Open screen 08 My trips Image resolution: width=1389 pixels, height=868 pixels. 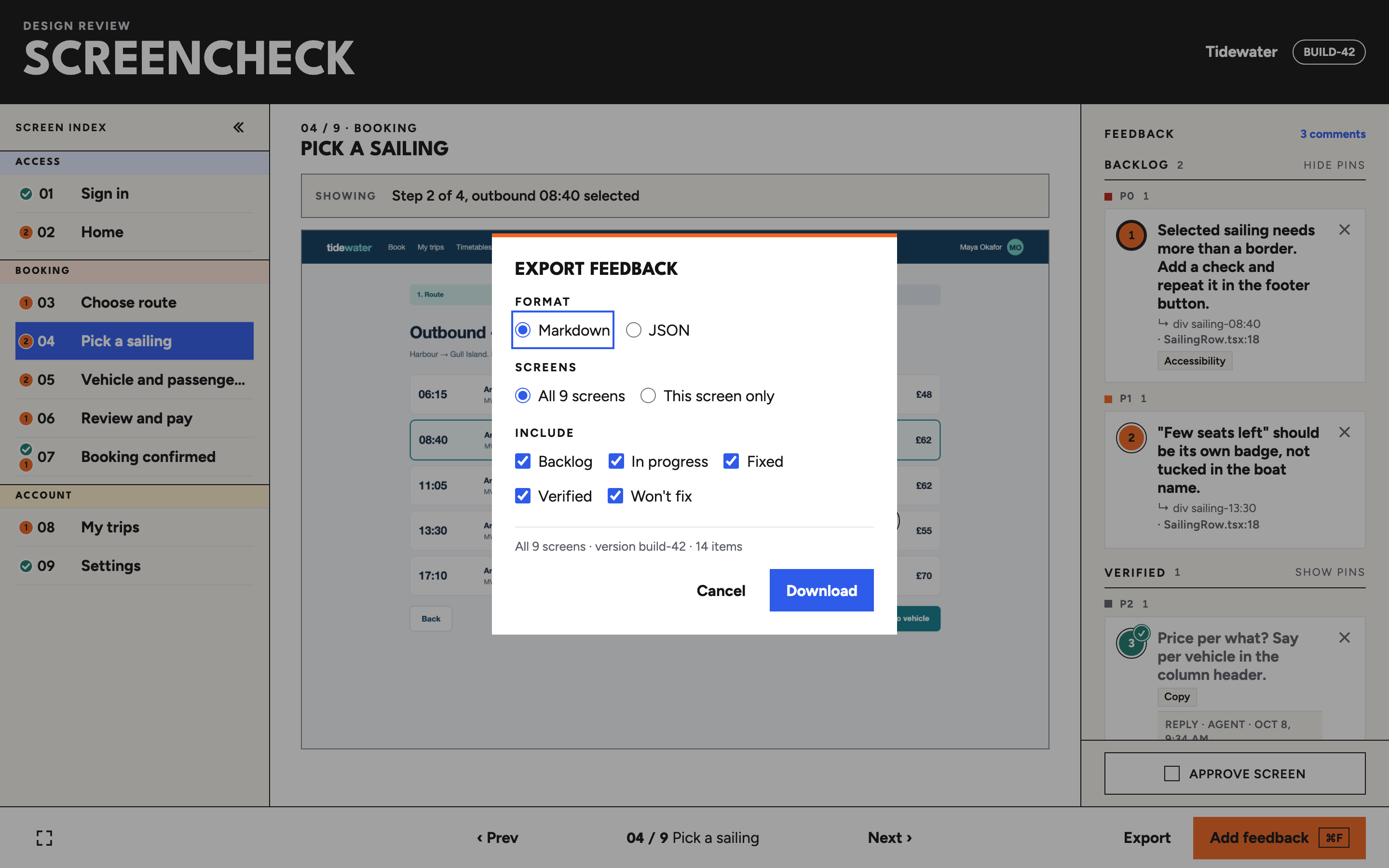pos(134,527)
